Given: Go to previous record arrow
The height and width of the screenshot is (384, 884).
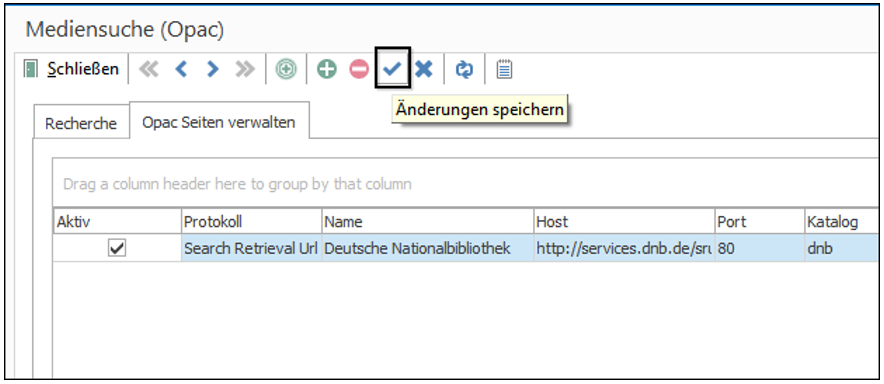Looking at the screenshot, I should click(181, 69).
